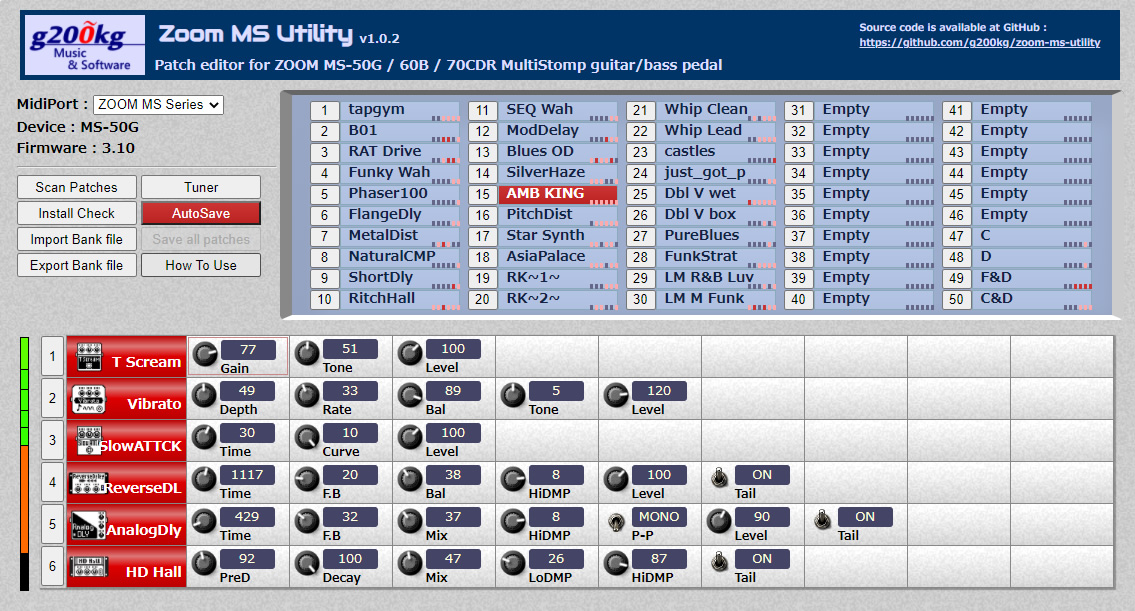Toggle the ReverseDL Tail switch

click(720, 478)
